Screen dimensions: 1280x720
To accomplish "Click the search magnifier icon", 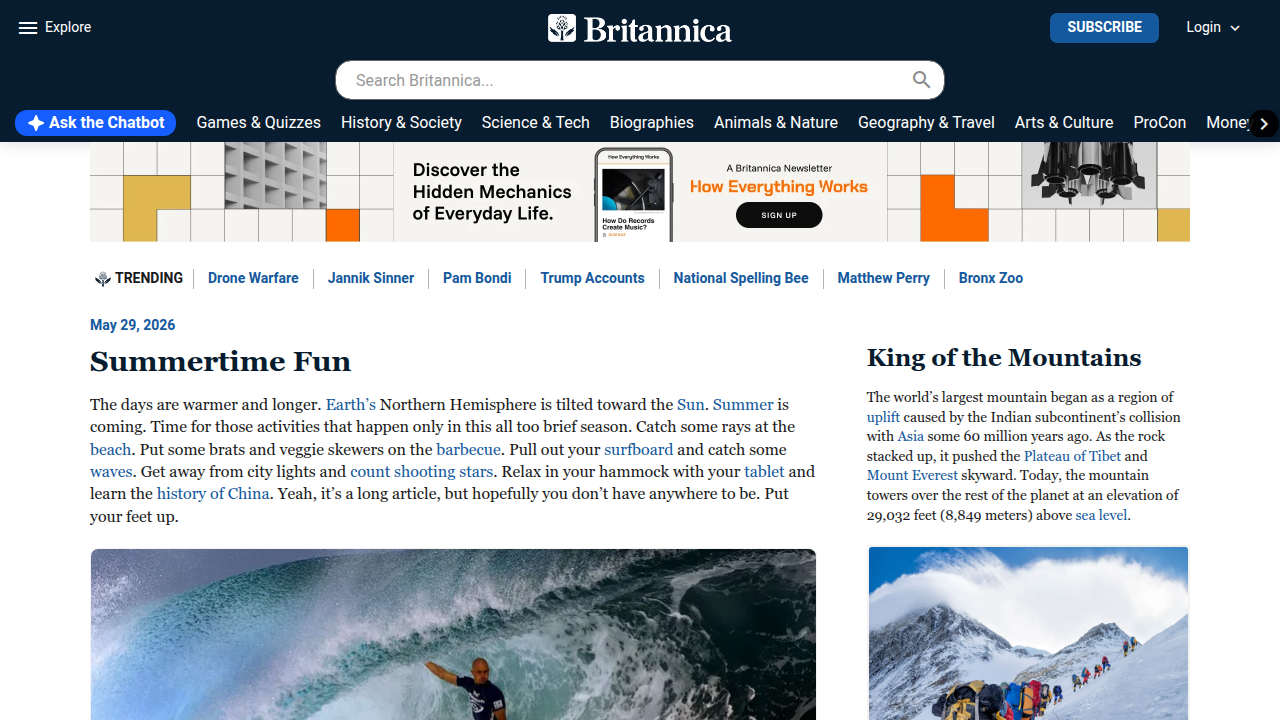I will tap(921, 80).
